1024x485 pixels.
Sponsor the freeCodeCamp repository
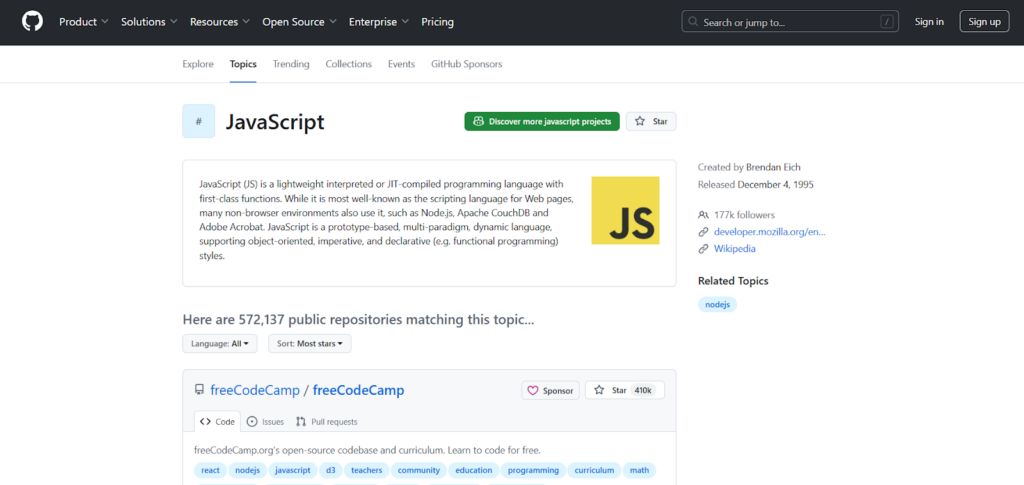tap(551, 390)
